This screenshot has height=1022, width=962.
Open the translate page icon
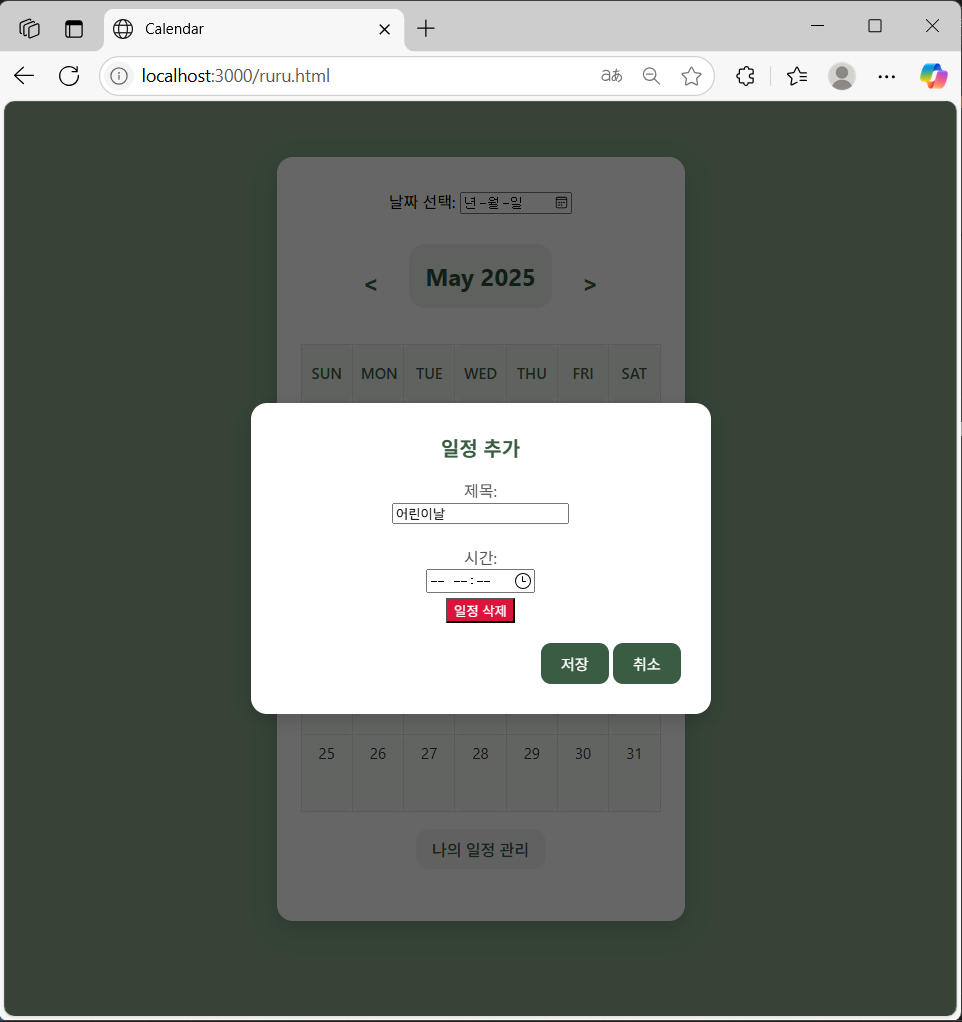tap(611, 76)
